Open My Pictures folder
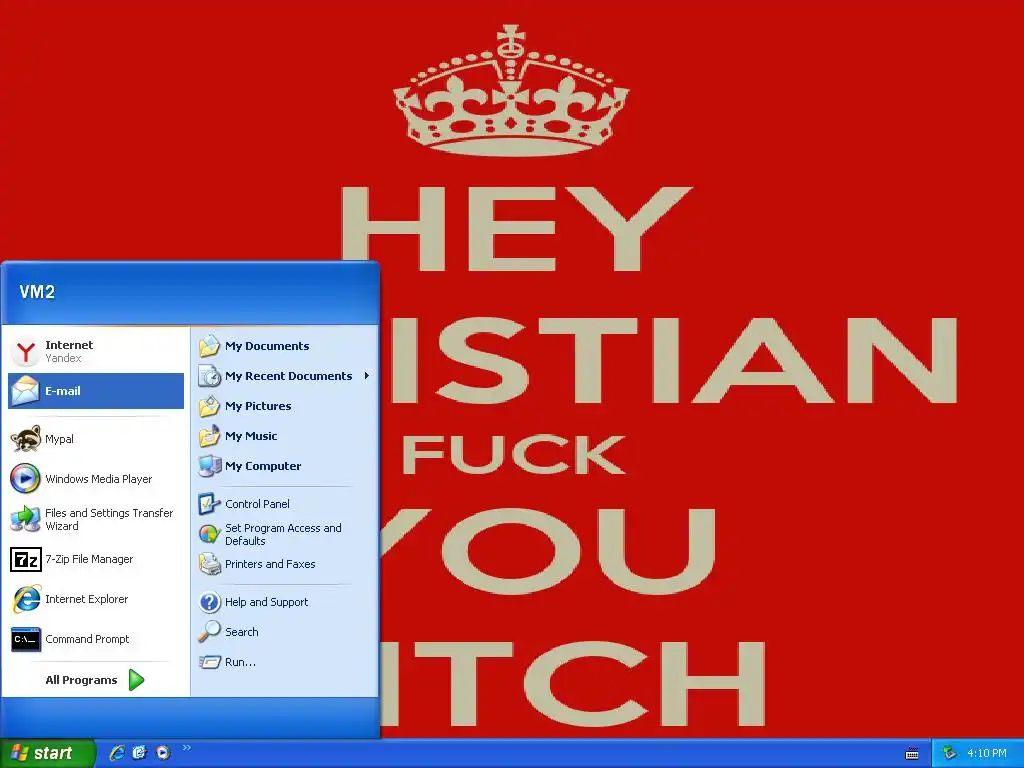Screen dimensions: 1024x768 pyautogui.click(x=284, y=406)
